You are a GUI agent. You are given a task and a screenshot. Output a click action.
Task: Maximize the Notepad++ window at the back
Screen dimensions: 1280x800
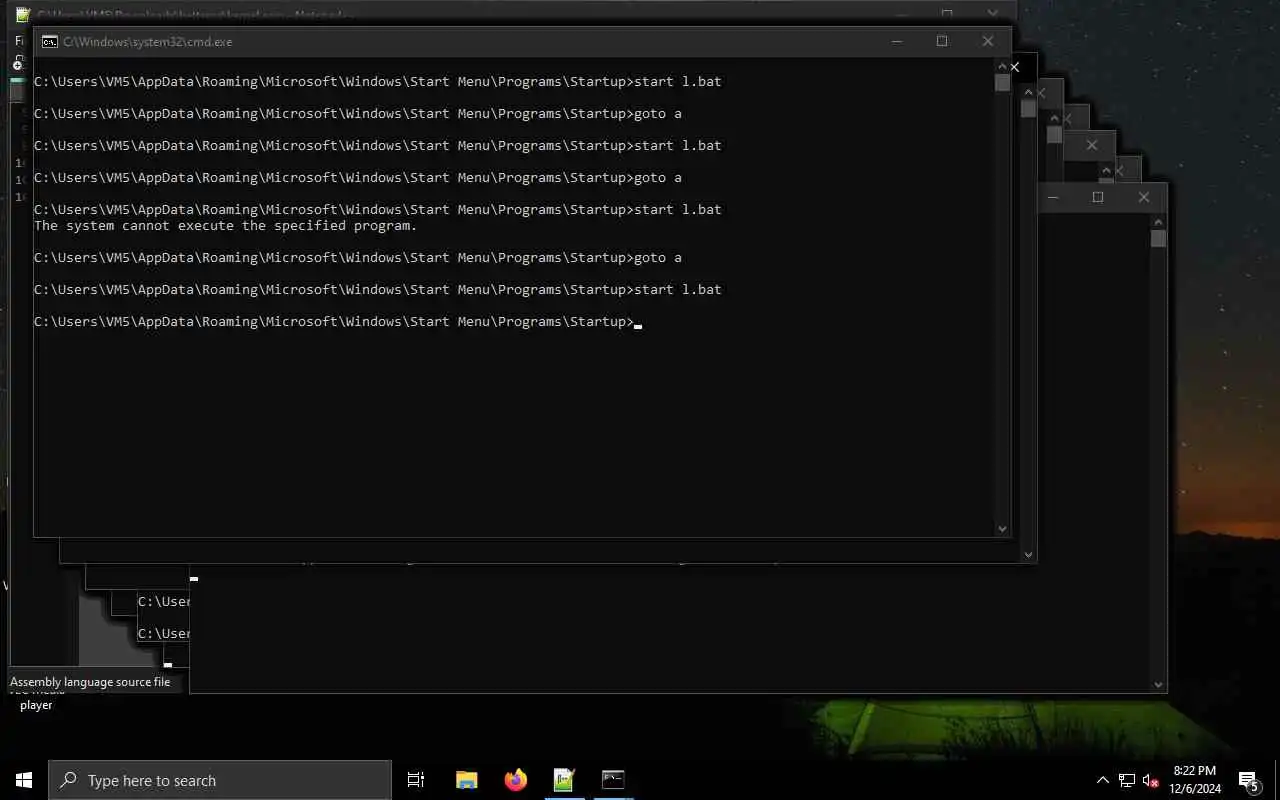click(x=947, y=14)
